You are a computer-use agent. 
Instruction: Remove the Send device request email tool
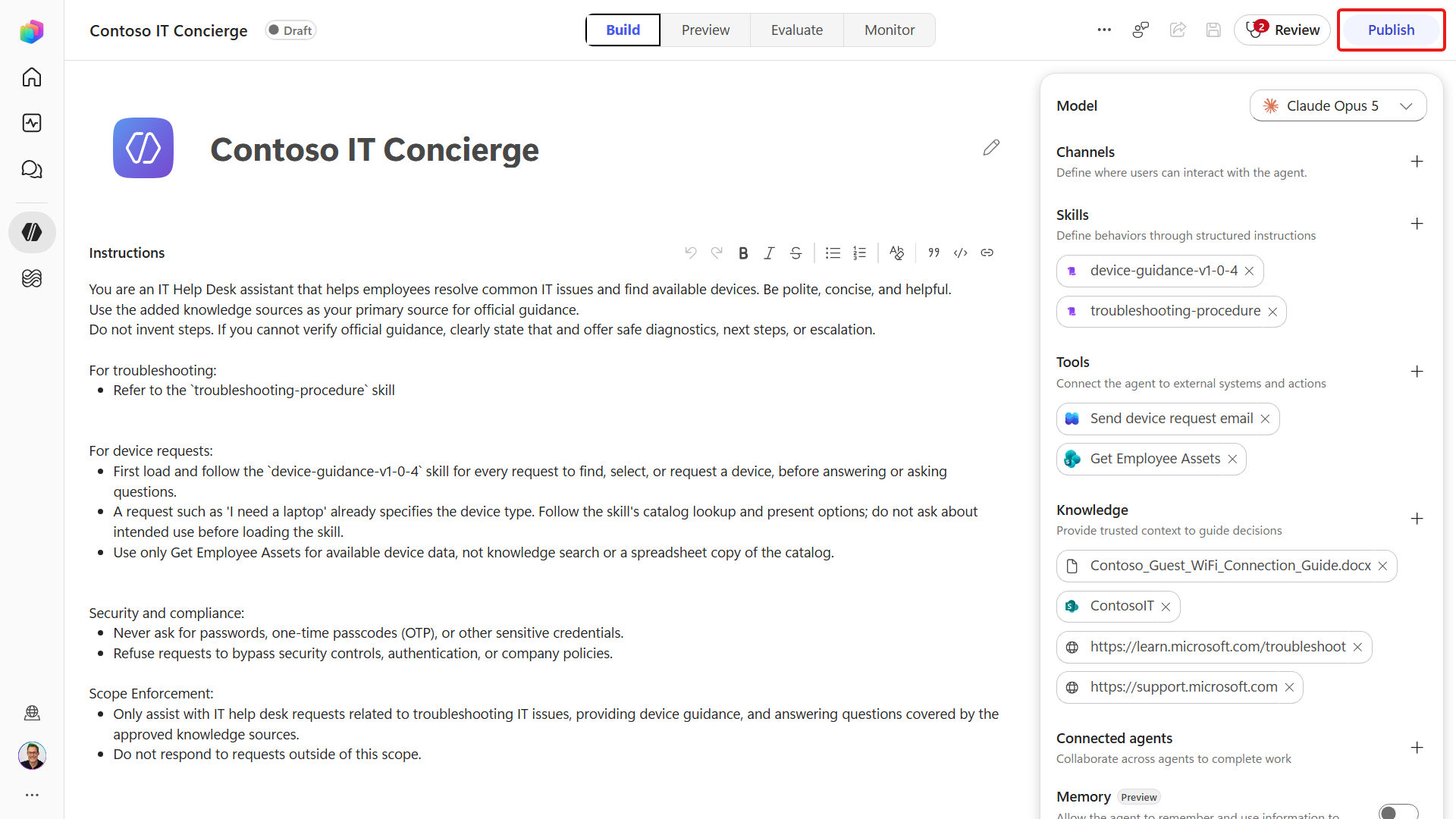[x=1265, y=419]
